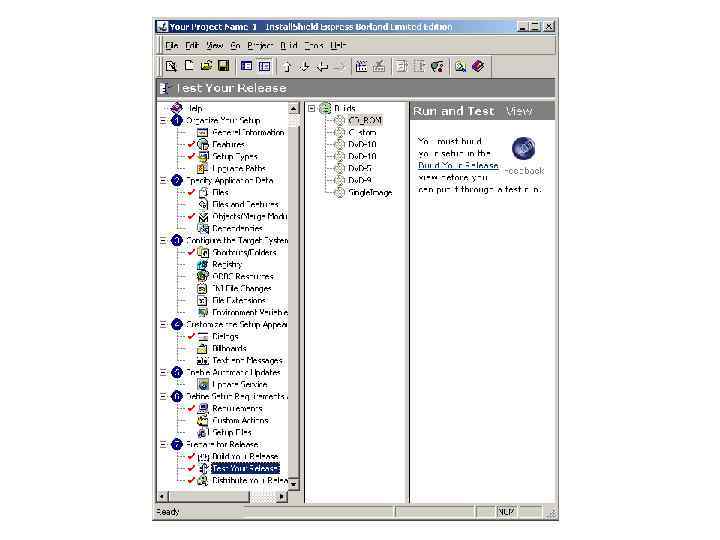720x540 pixels.
Task: Click the Registry tree icon
Action: (x=202, y=264)
